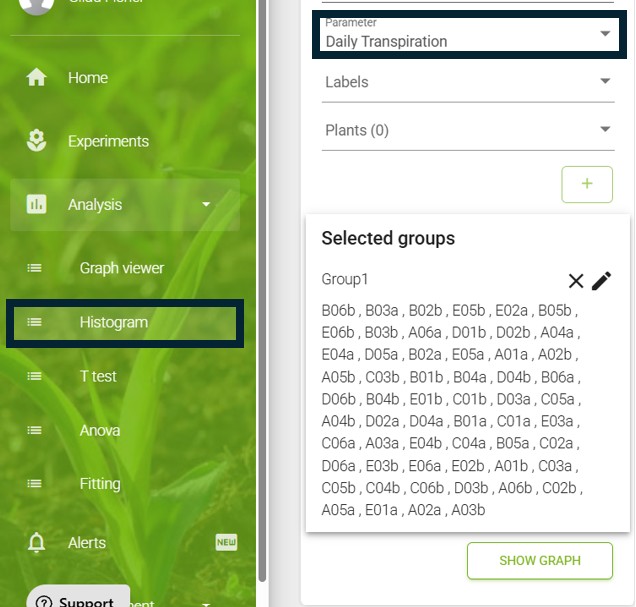Click the Home house icon

pyautogui.click(x=37, y=77)
